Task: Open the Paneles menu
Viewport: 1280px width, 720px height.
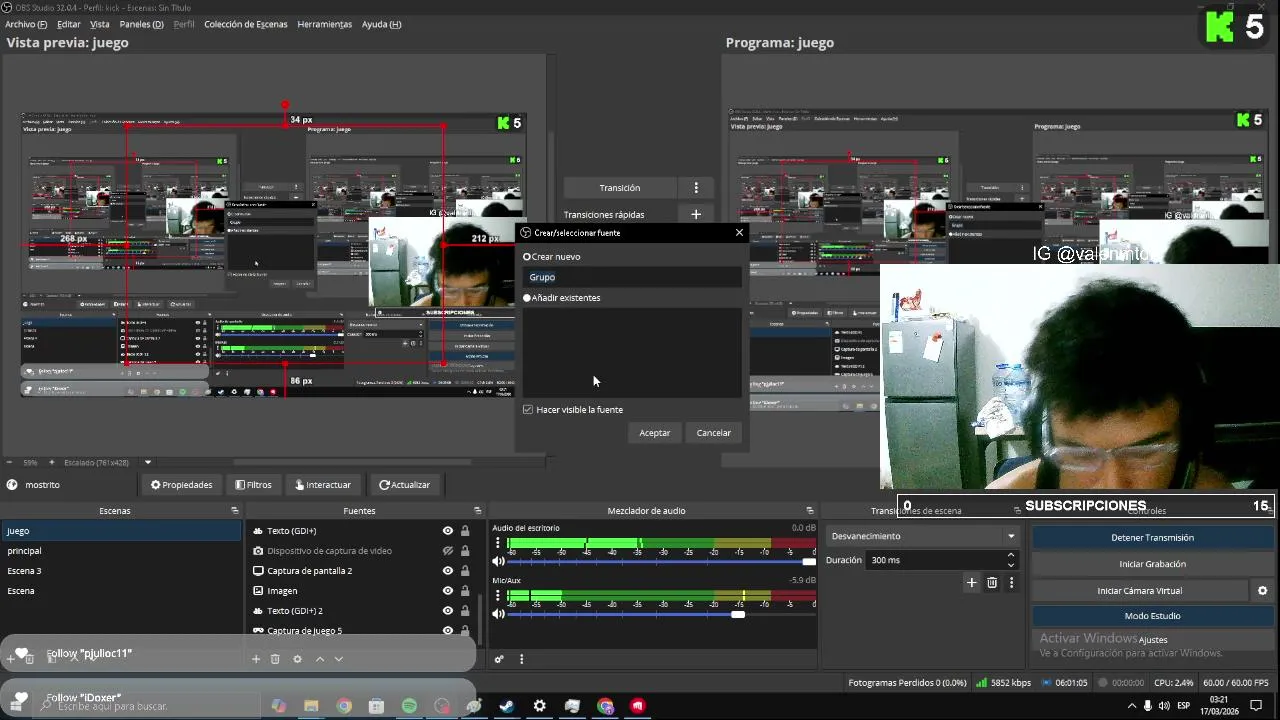Action: pos(141,24)
